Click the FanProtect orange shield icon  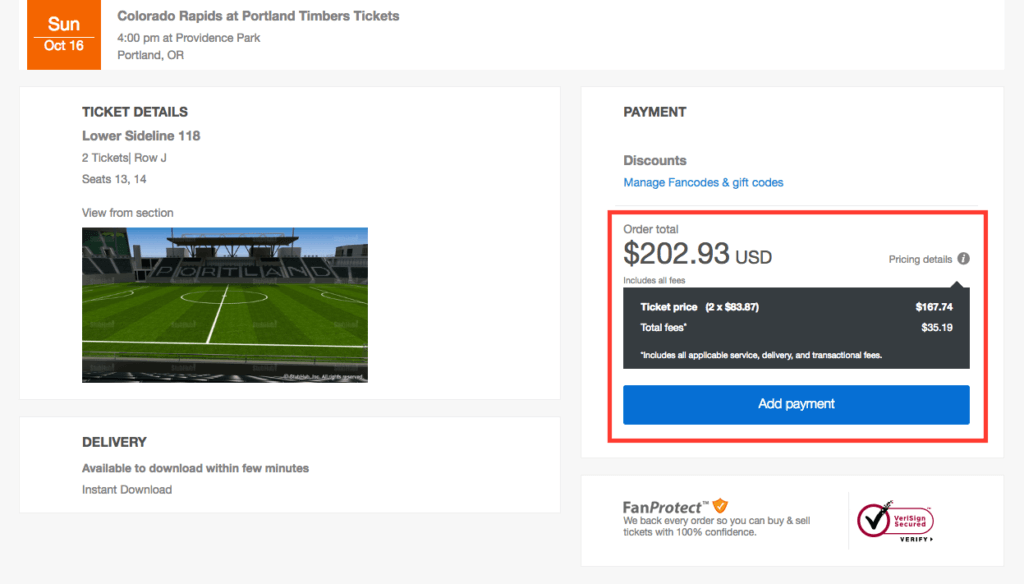pos(720,505)
